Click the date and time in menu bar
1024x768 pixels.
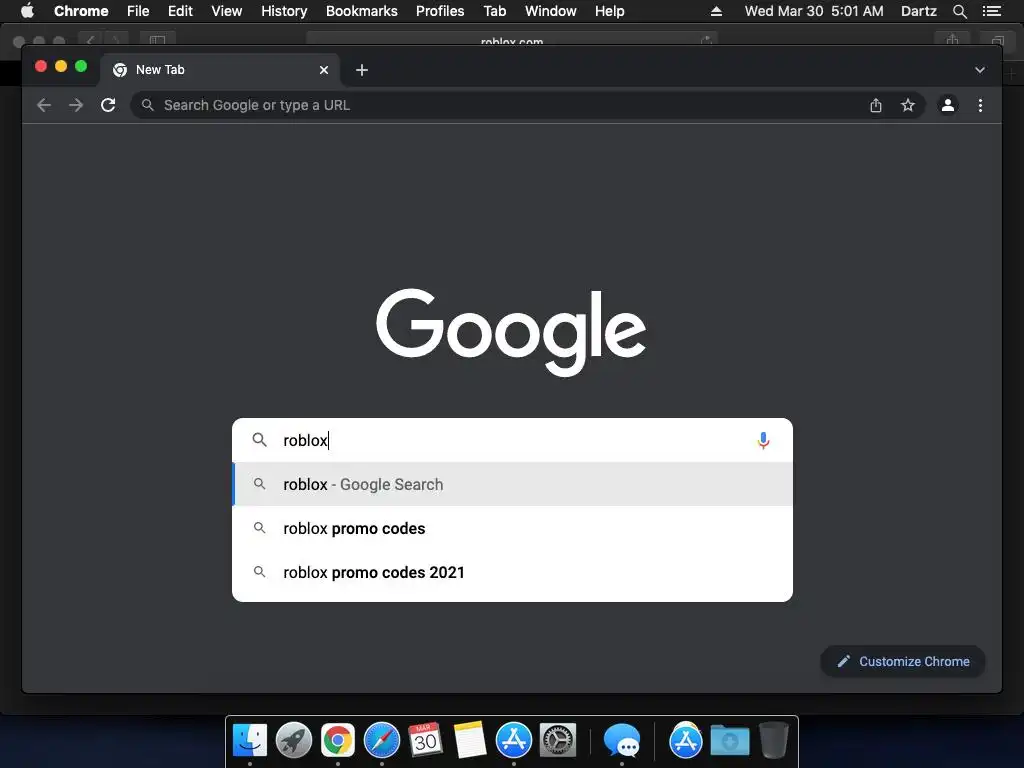point(814,11)
